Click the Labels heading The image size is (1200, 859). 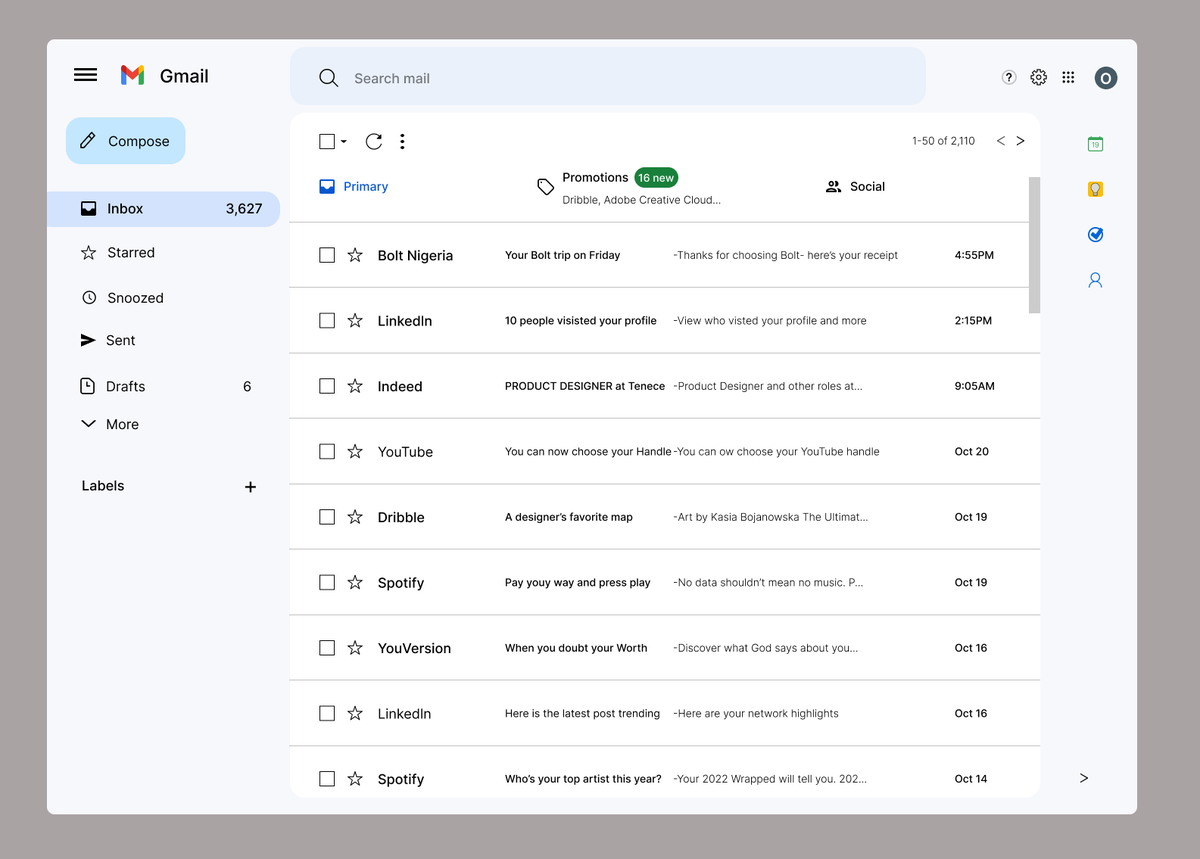[x=103, y=486]
